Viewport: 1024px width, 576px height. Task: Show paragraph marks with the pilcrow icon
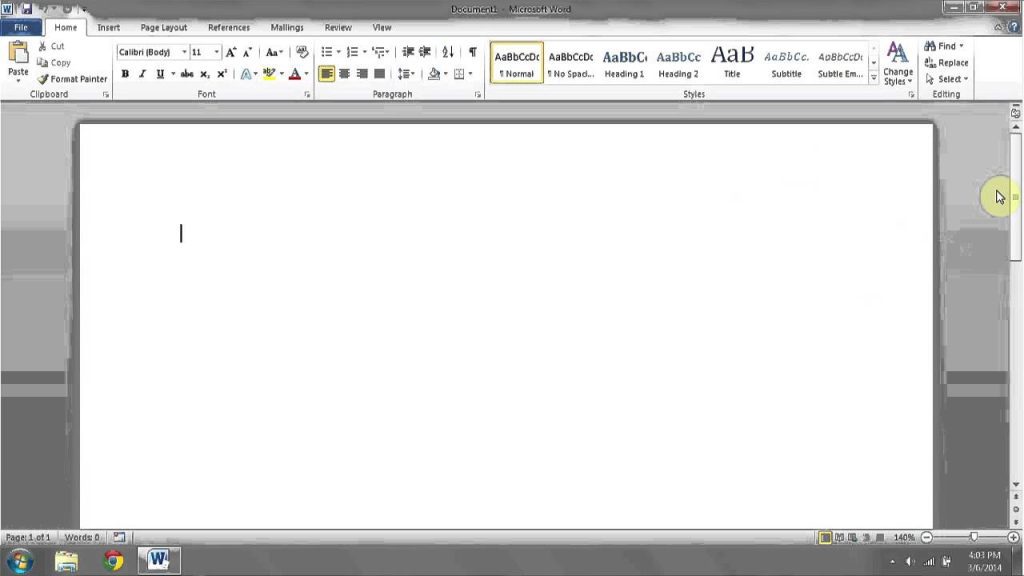[470, 51]
